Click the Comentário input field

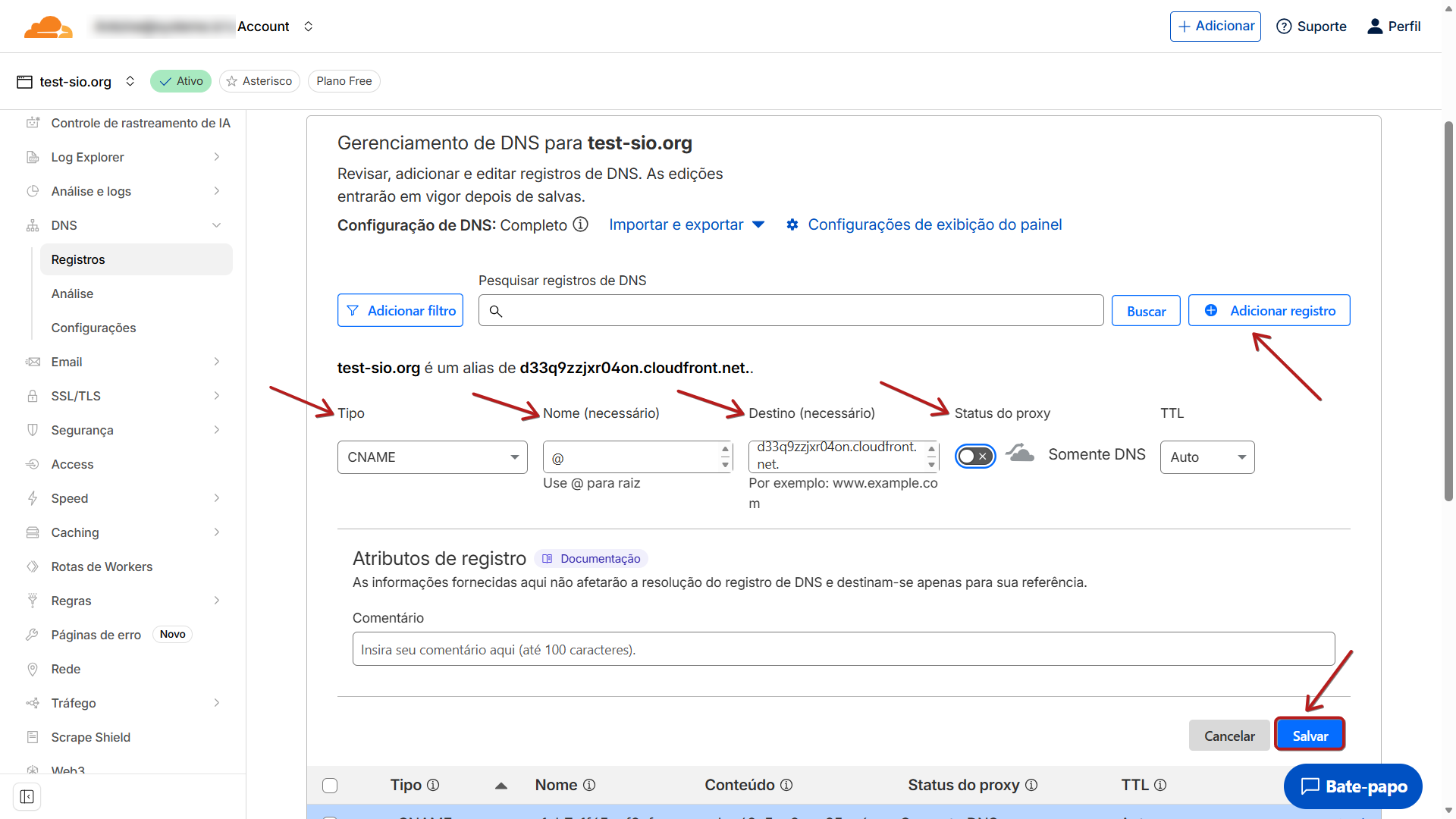pos(843,649)
